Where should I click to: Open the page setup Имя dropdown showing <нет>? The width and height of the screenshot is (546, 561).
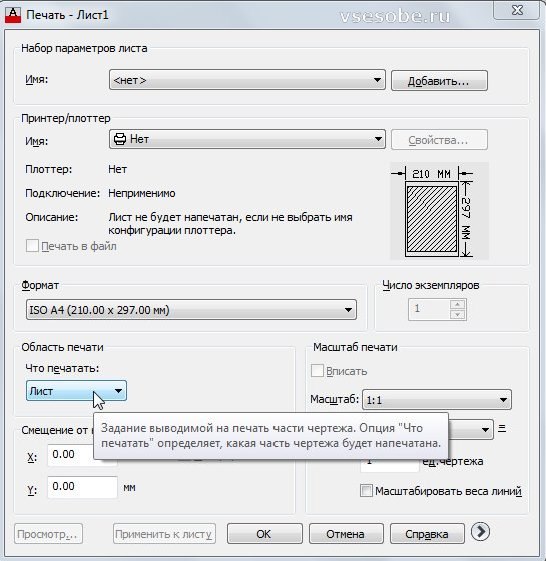[x=247, y=80]
